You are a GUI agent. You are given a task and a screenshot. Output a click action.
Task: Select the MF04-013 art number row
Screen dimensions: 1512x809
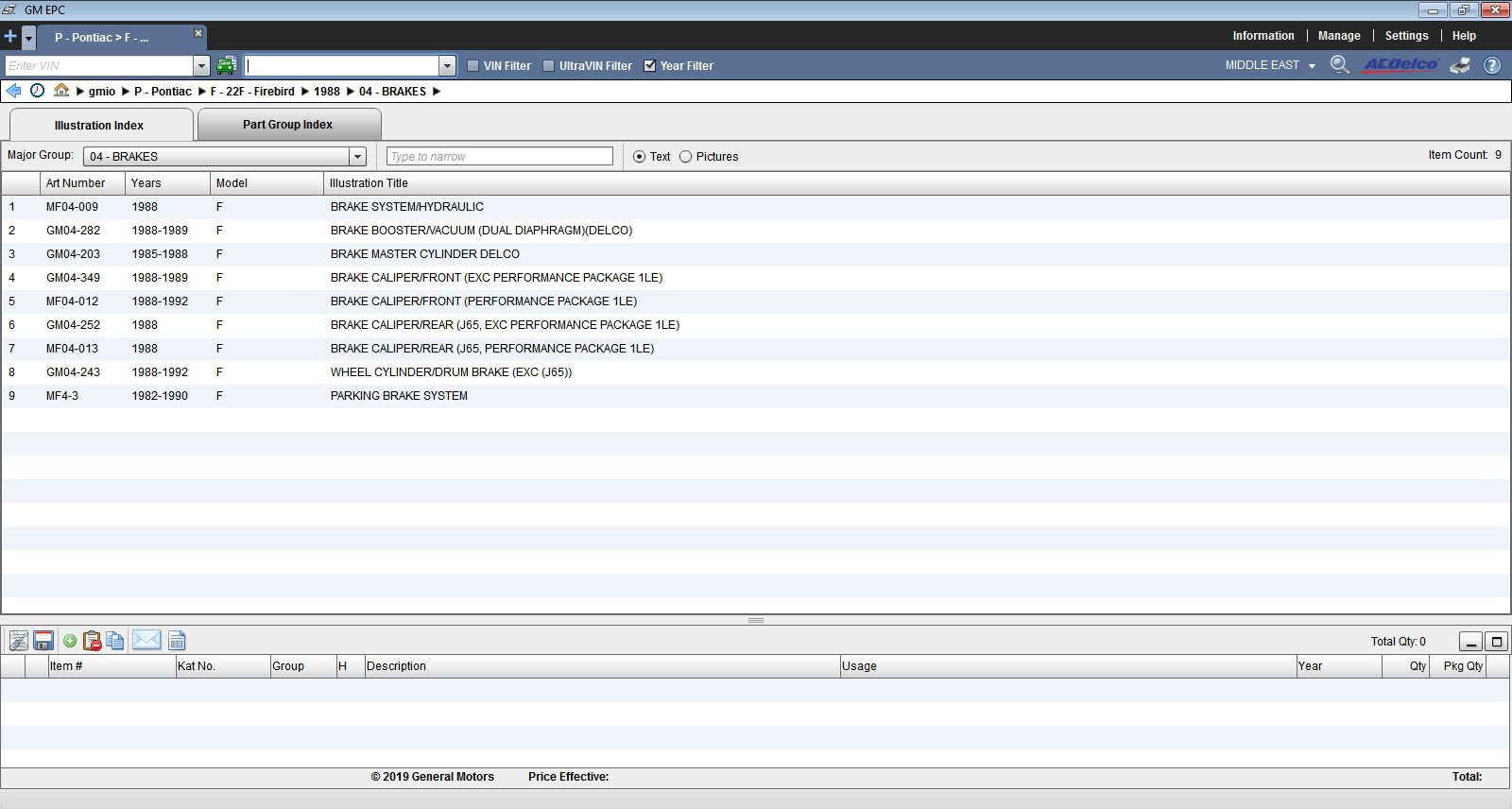click(x=755, y=349)
